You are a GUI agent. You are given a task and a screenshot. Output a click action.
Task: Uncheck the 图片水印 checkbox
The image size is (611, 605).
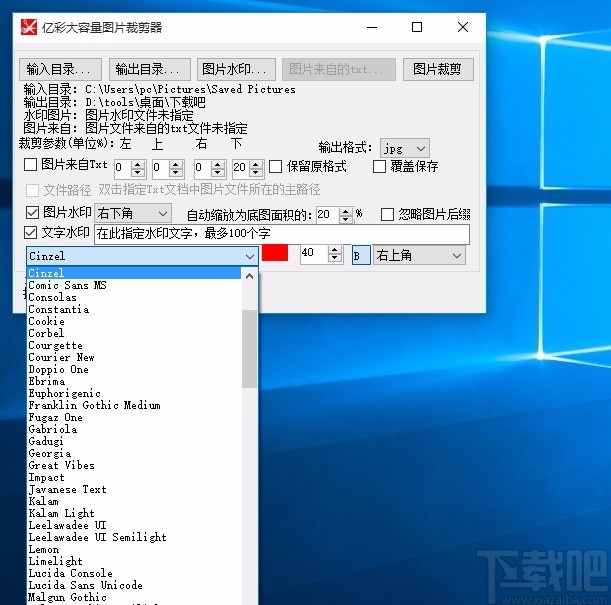32,212
